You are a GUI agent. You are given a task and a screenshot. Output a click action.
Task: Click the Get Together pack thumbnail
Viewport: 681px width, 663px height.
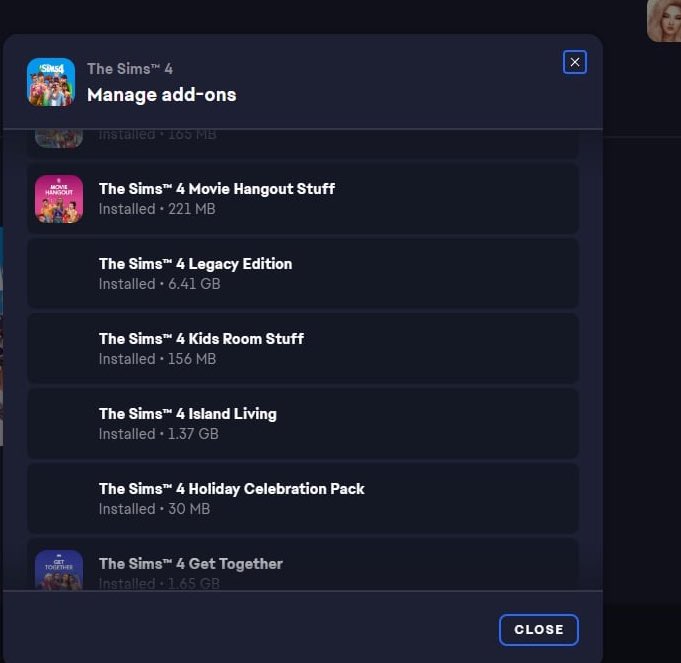coord(59,570)
